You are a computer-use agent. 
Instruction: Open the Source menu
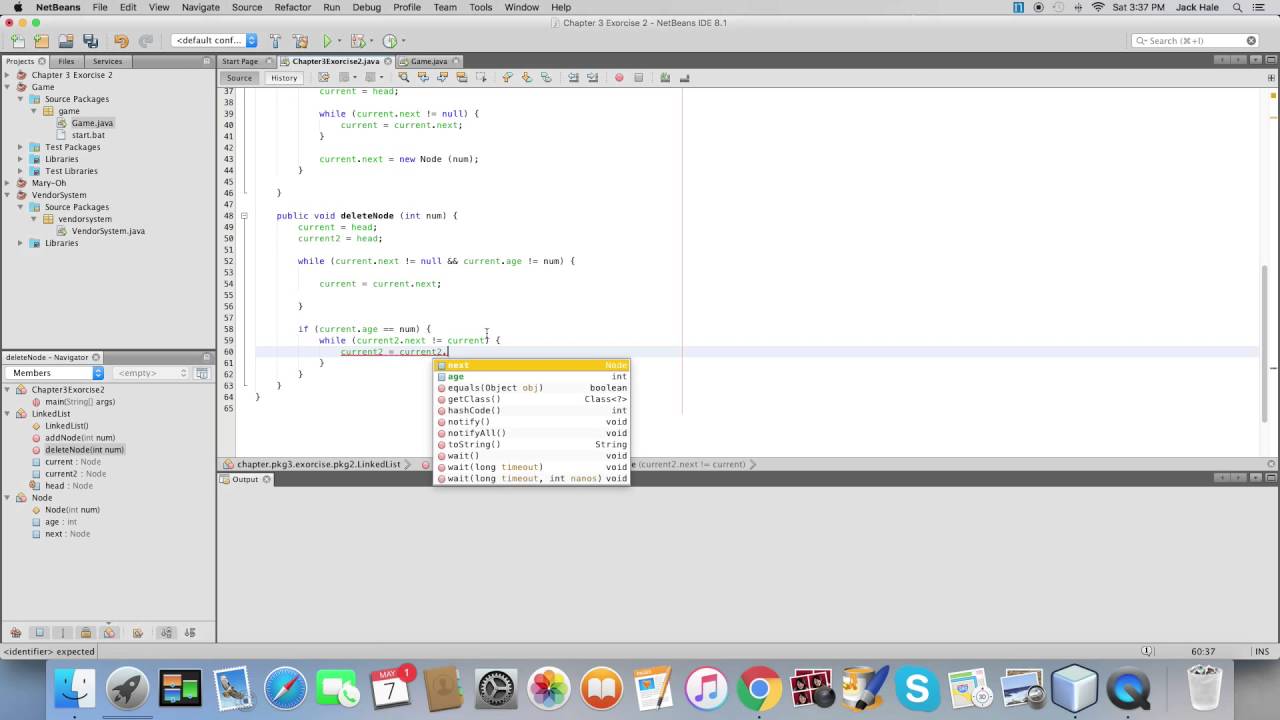pyautogui.click(x=247, y=7)
